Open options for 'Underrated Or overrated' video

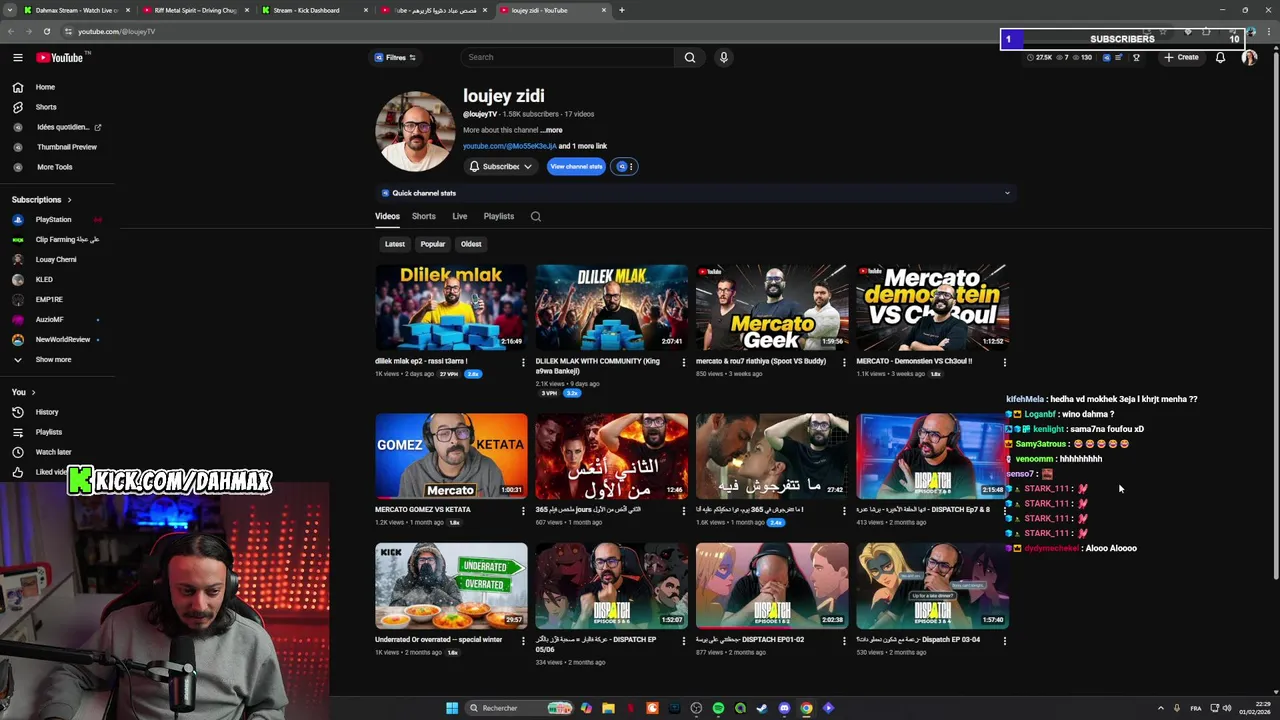(x=523, y=640)
